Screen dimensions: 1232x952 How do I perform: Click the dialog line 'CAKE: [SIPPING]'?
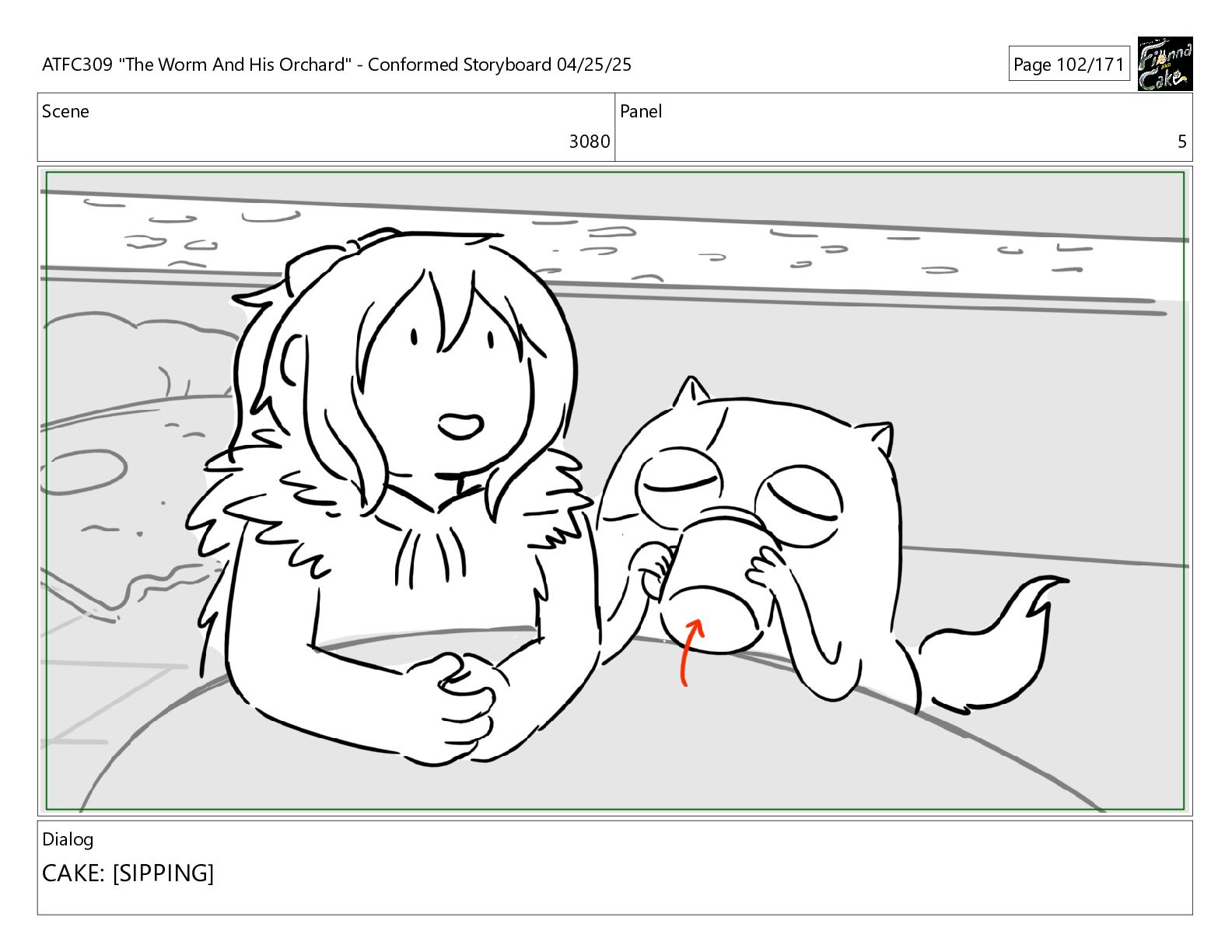[x=128, y=873]
